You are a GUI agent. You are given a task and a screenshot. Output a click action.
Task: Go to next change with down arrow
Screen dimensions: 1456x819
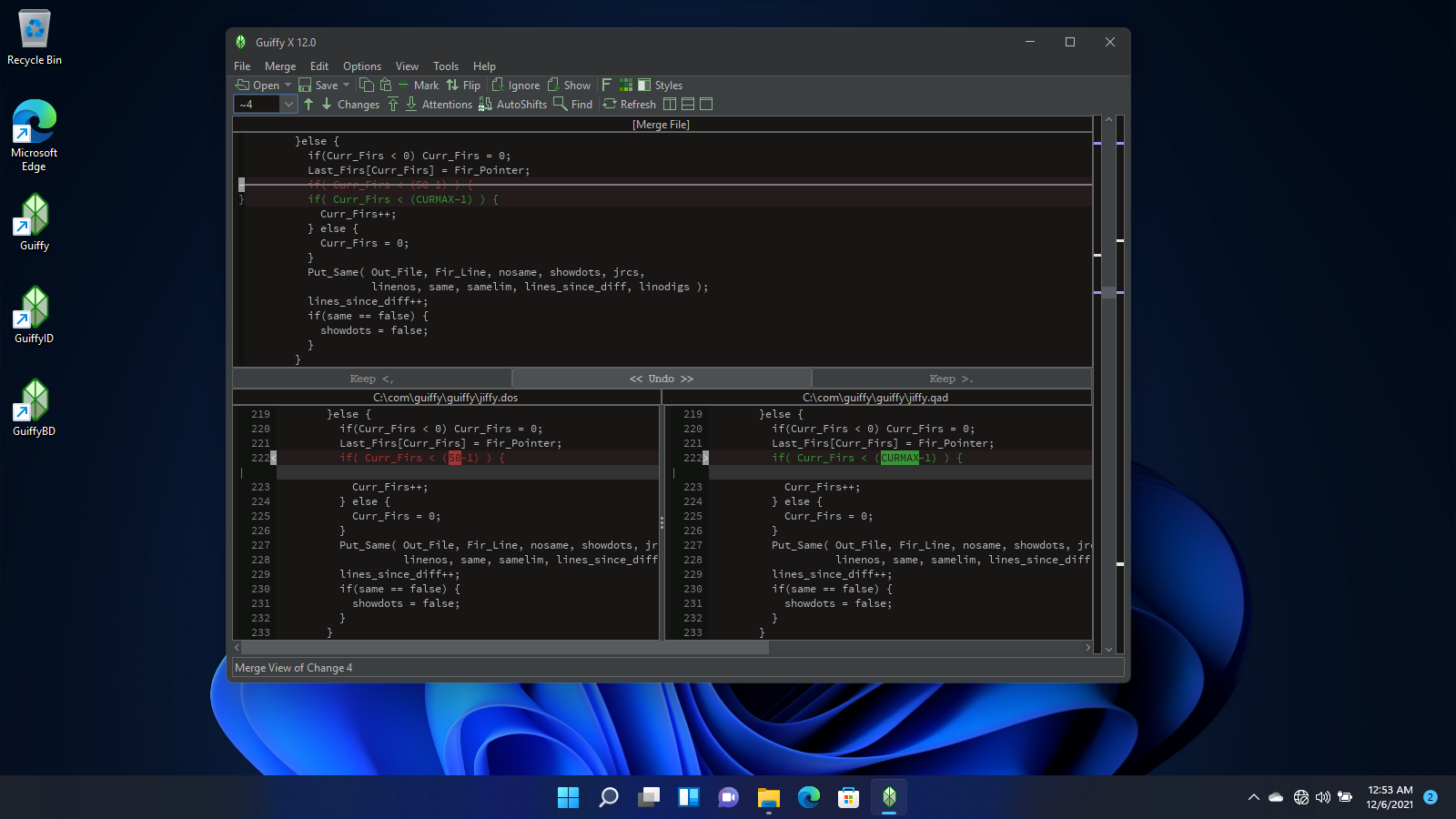click(x=327, y=104)
